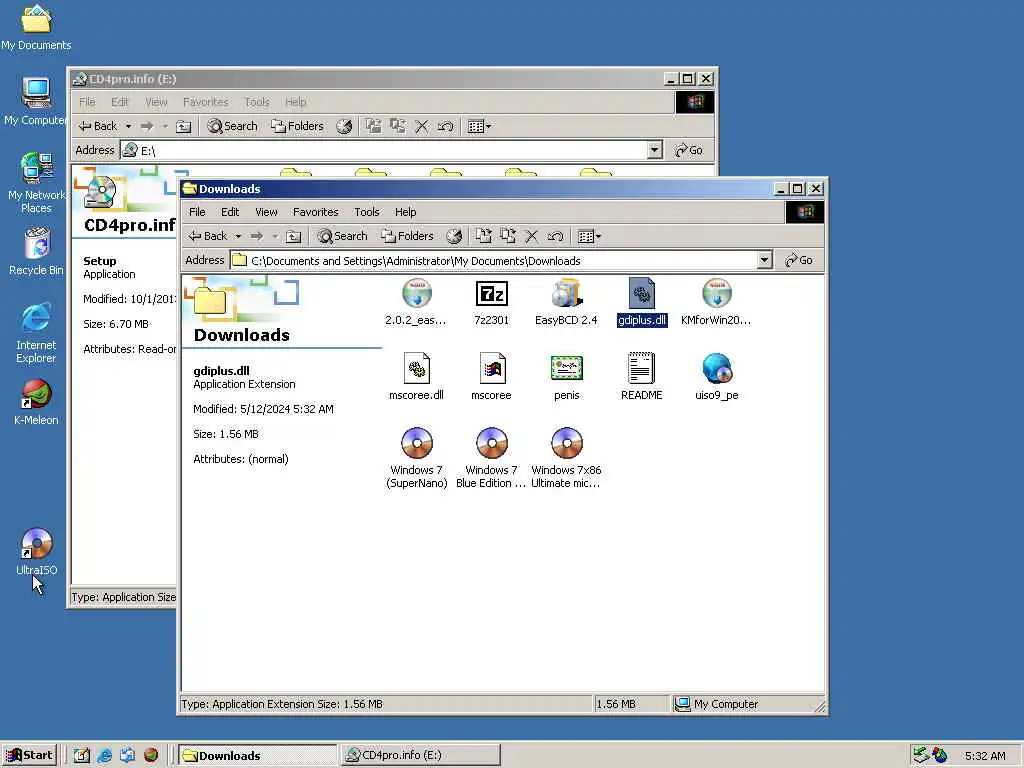Open Back history dropdown arrow in Downloads window

238,236
